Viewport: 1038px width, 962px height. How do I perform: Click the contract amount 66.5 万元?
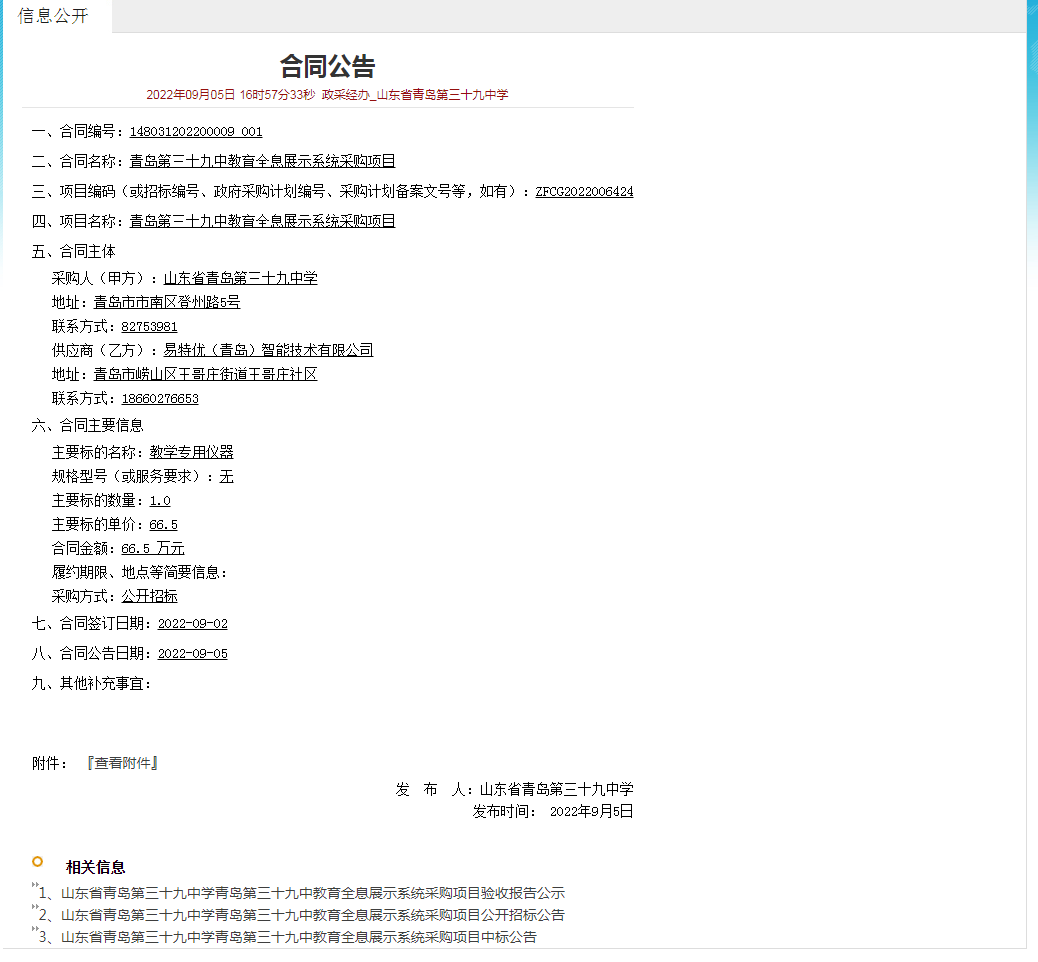coord(153,548)
